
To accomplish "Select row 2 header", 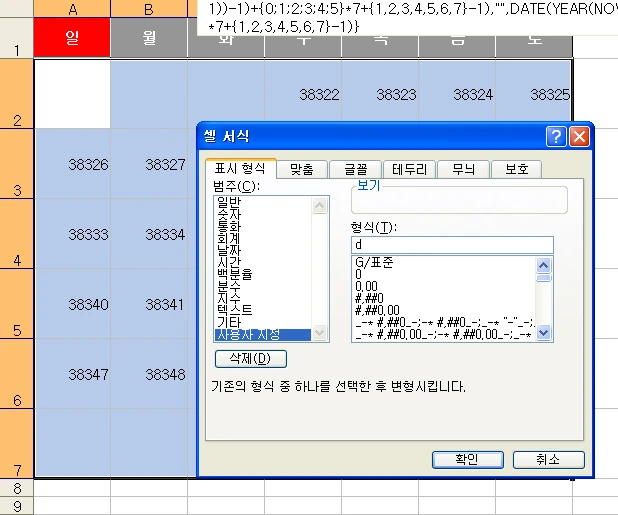I will (17, 94).
